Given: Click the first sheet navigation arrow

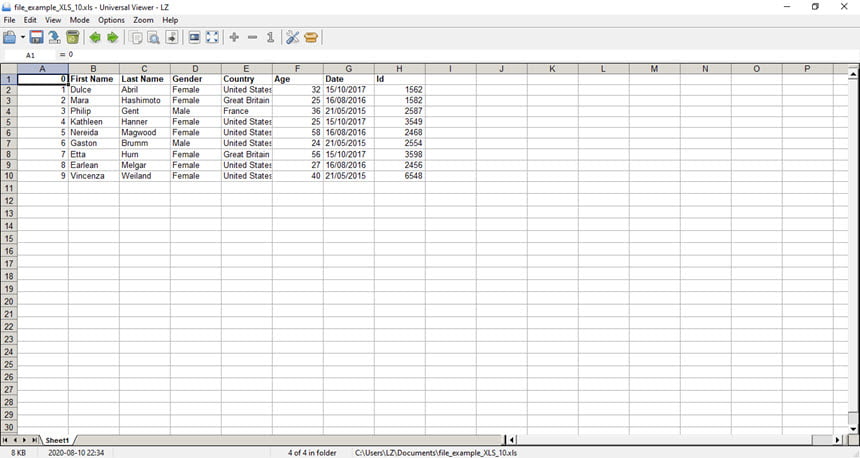Looking at the screenshot, I should (5, 440).
